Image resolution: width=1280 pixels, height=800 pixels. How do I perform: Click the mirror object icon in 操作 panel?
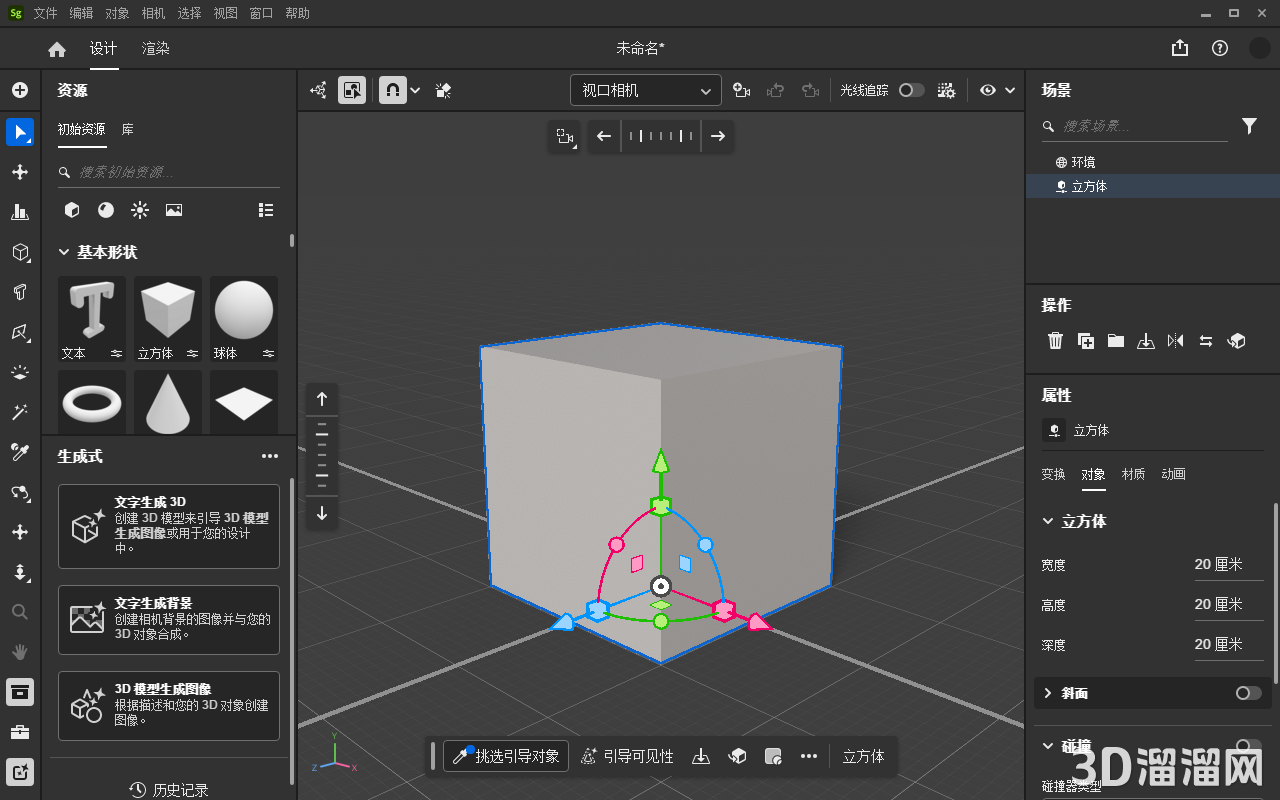(1176, 340)
